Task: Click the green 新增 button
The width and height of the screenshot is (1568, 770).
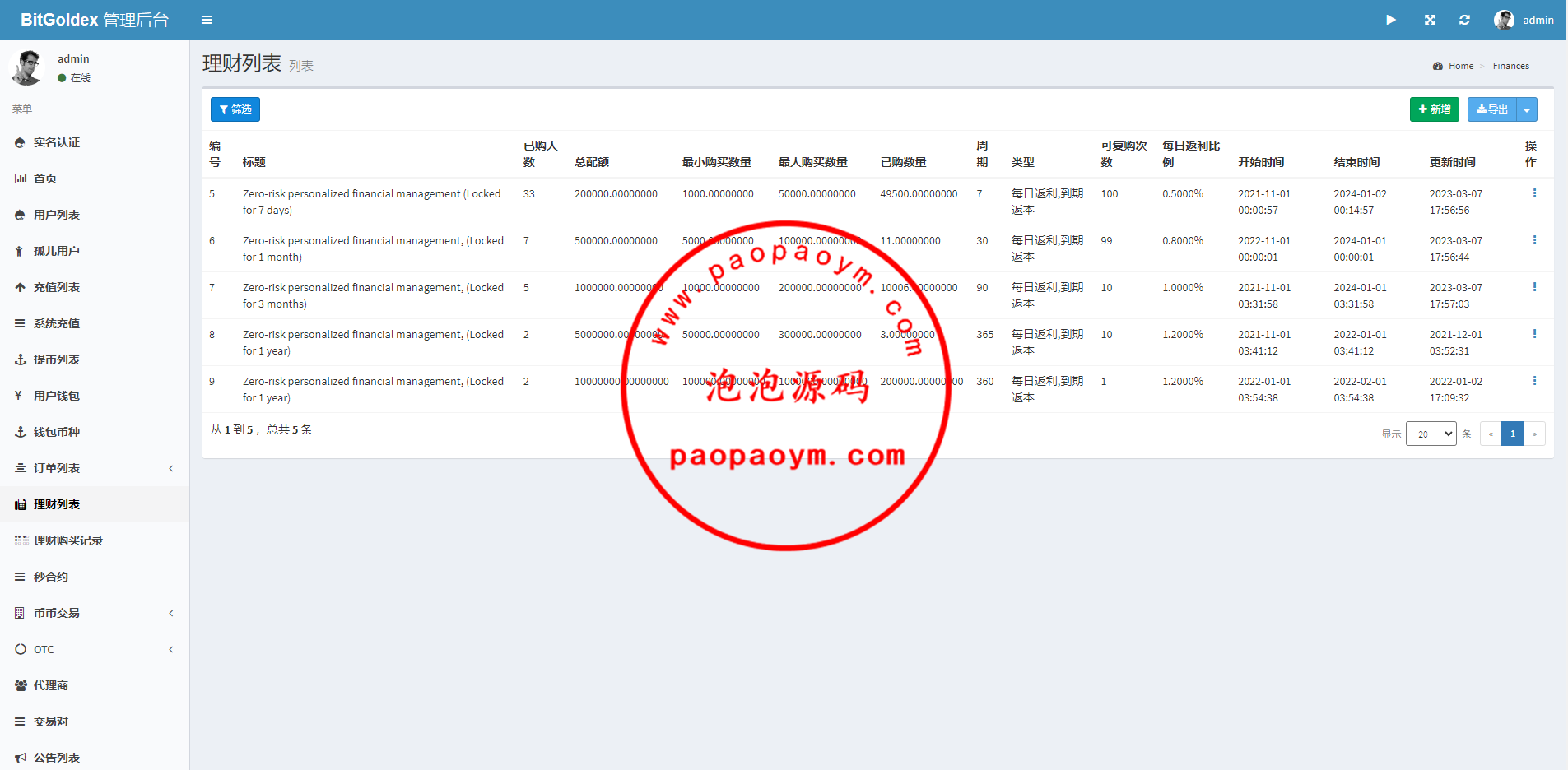Action: pos(1434,109)
